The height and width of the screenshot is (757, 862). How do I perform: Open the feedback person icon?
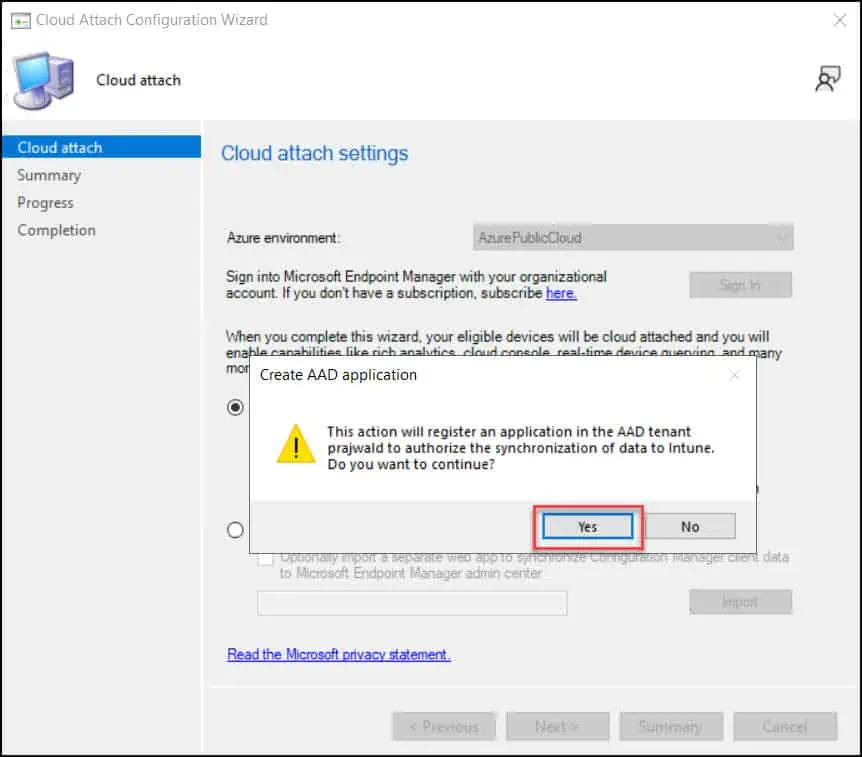pos(827,79)
